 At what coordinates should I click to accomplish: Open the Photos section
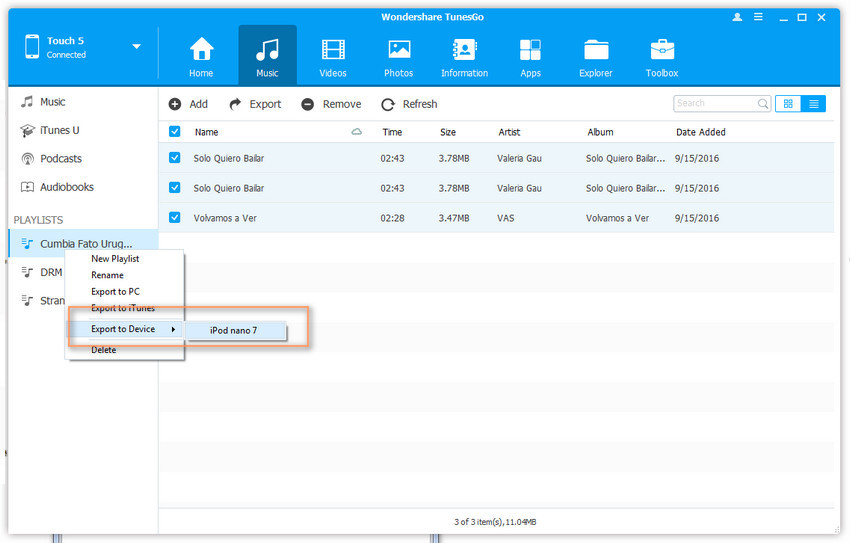[x=399, y=55]
